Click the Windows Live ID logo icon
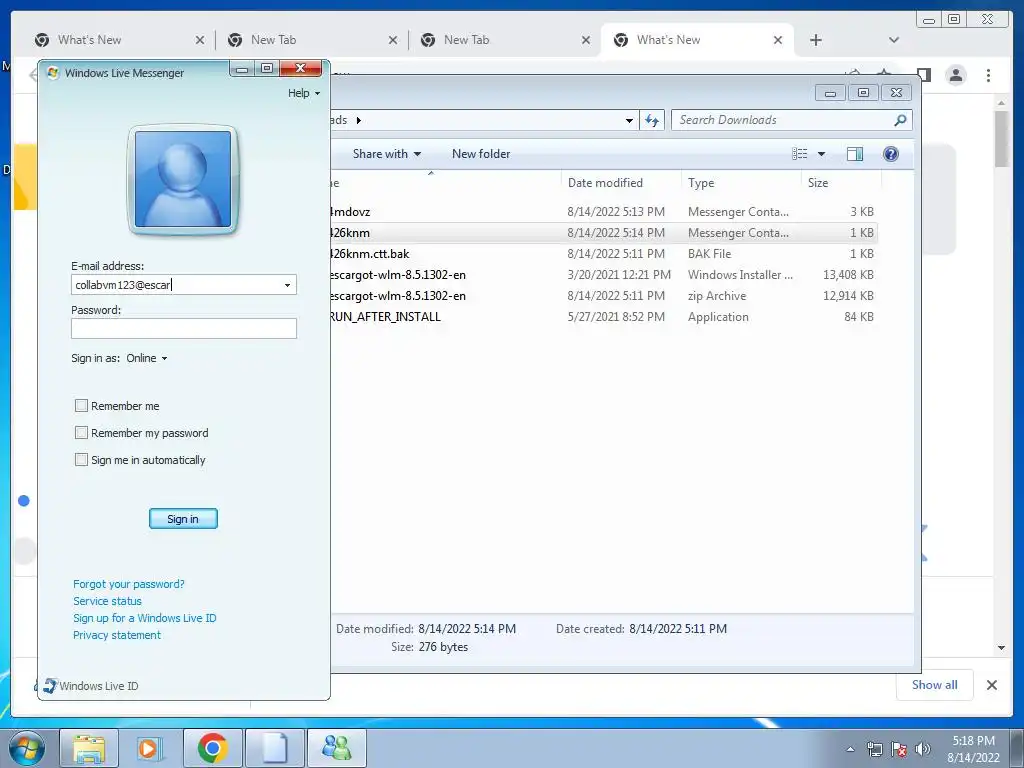Image resolution: width=1024 pixels, height=768 pixels. (50, 686)
